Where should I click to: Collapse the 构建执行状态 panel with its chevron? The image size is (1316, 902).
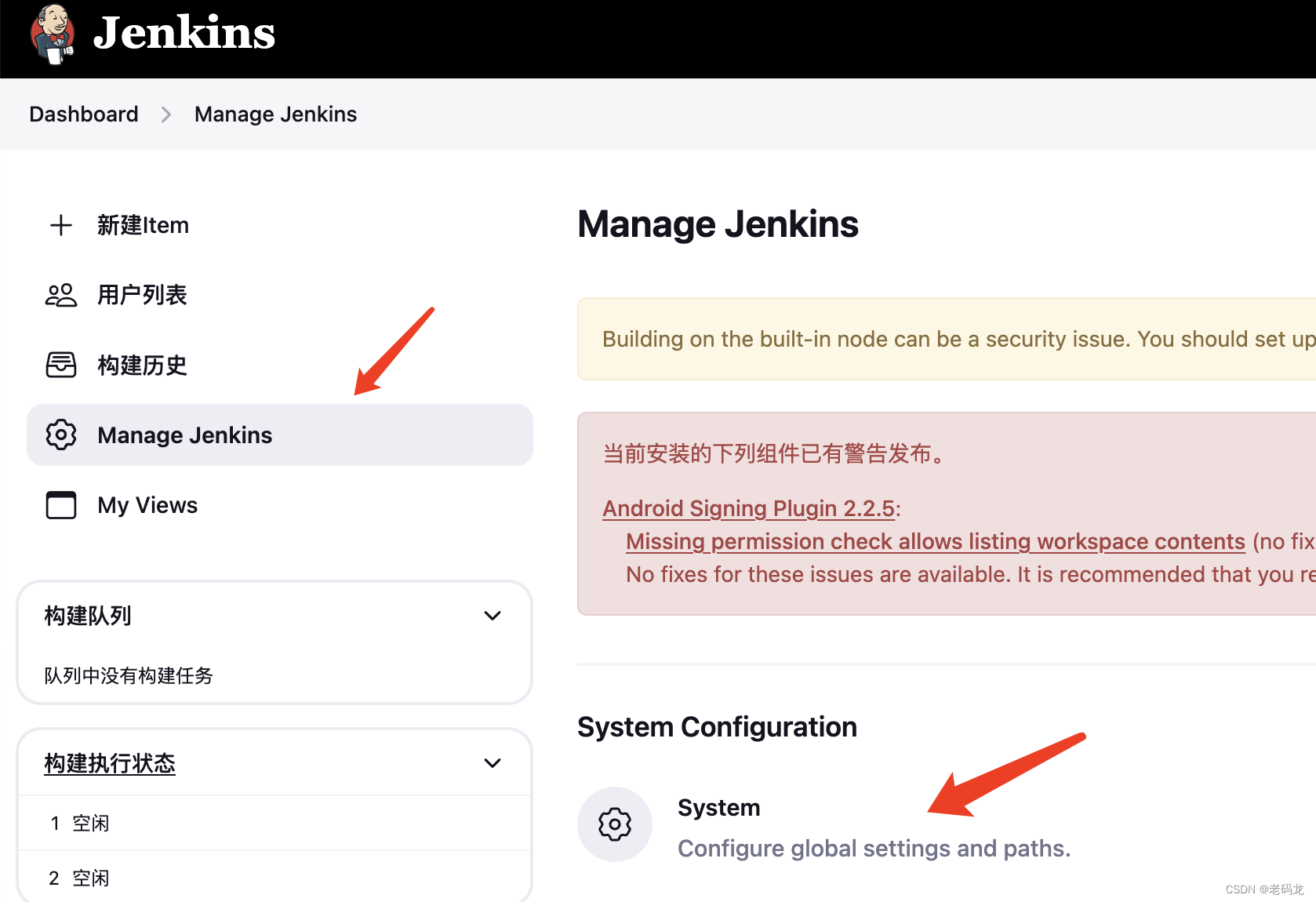tap(493, 763)
